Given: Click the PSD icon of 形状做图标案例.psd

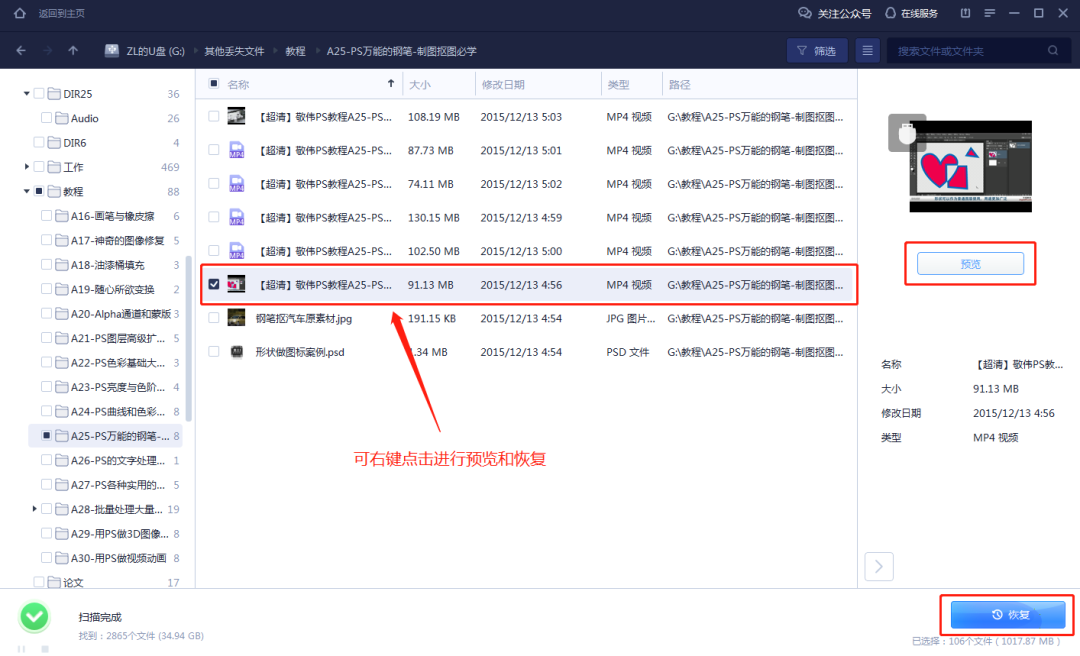Looking at the screenshot, I should pos(236,351).
